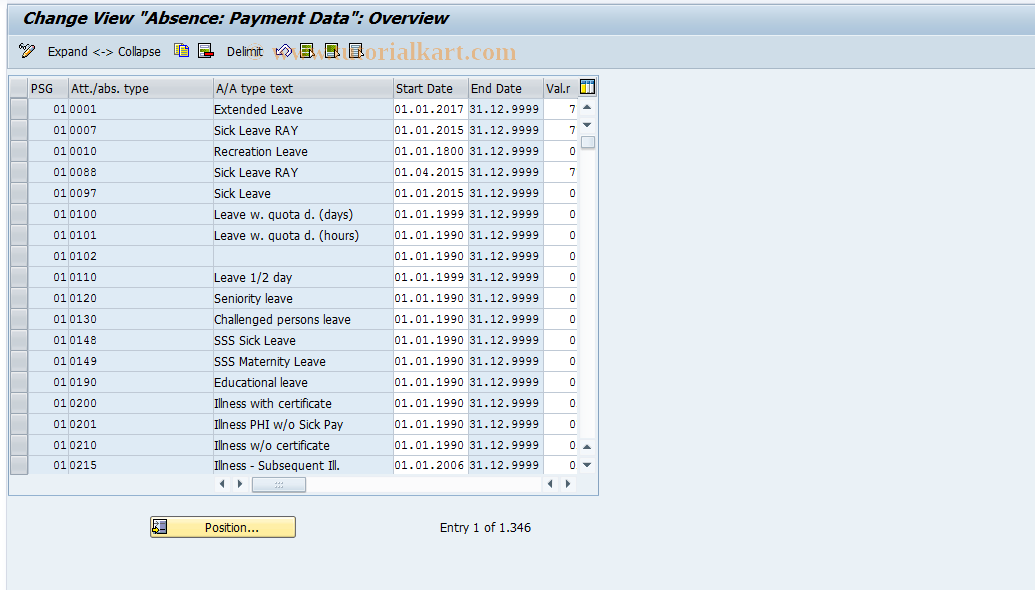Click the Illness with certificate cell
This screenshot has width=1035, height=590.
pos(303,403)
